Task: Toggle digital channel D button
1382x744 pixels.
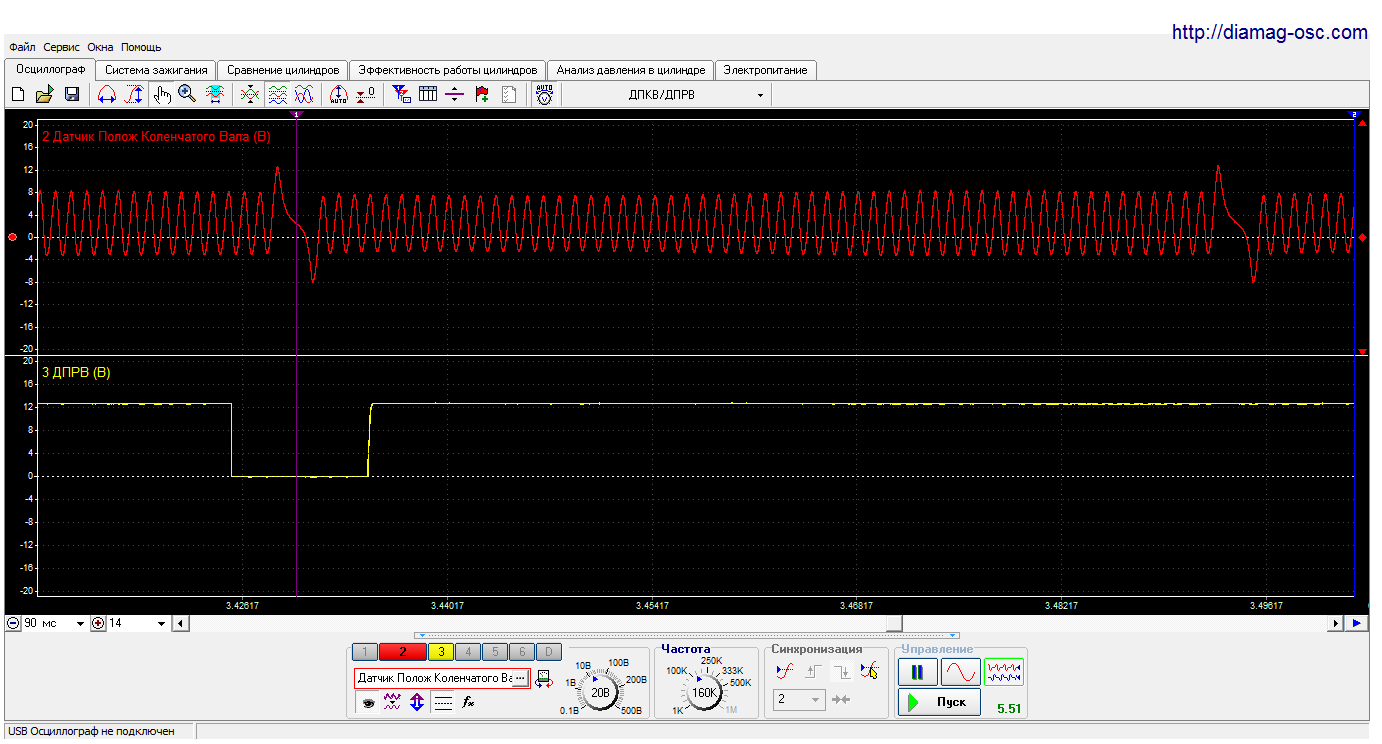Action: 548,652
